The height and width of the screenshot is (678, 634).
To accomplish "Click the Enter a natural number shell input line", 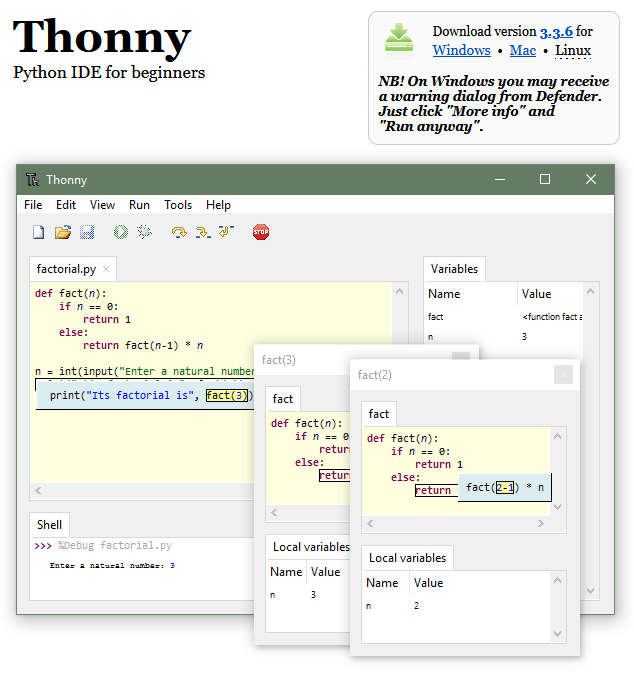I will pos(112,566).
